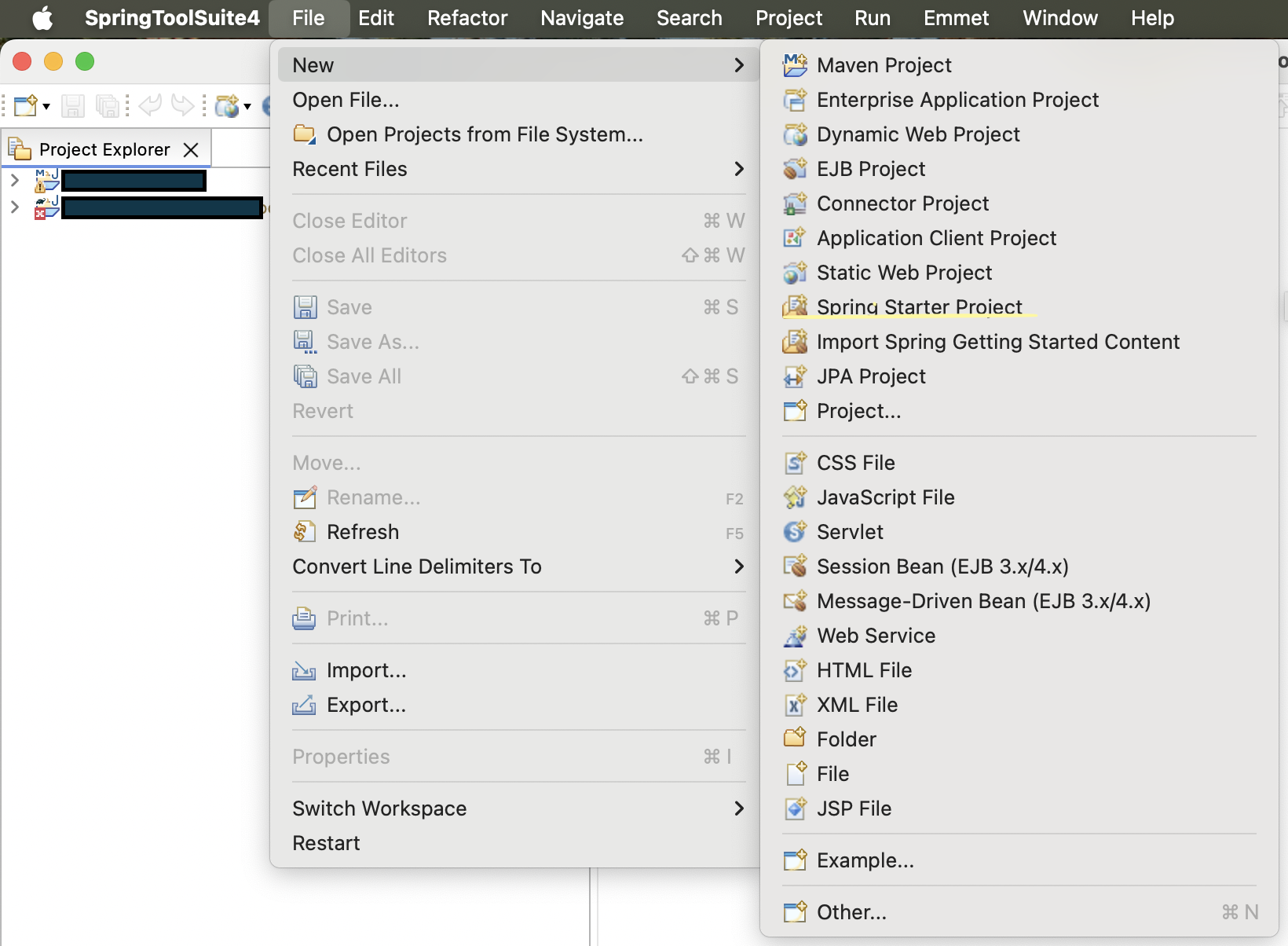1288x946 pixels.
Task: Click the New Dynamic Web Project toolbar icon
Action: coord(227,105)
